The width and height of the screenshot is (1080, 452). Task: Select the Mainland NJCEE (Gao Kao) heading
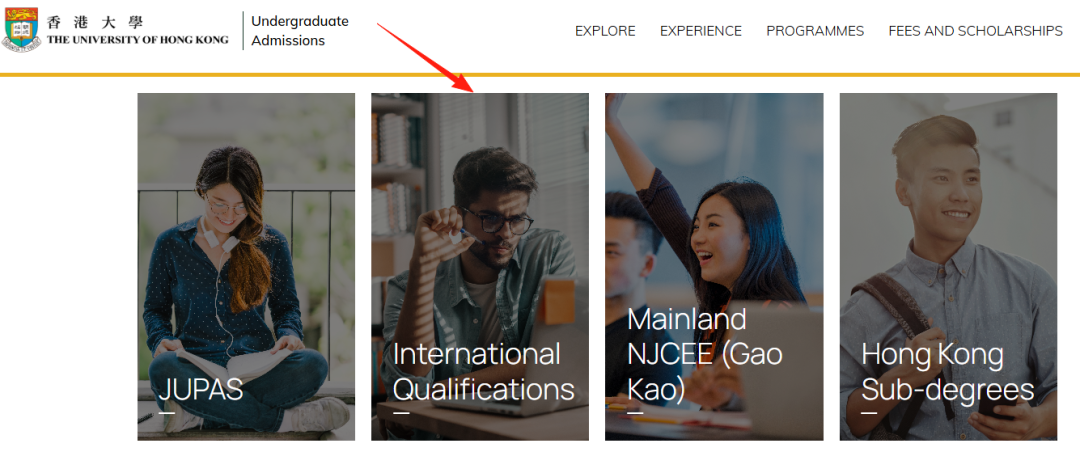pos(704,353)
